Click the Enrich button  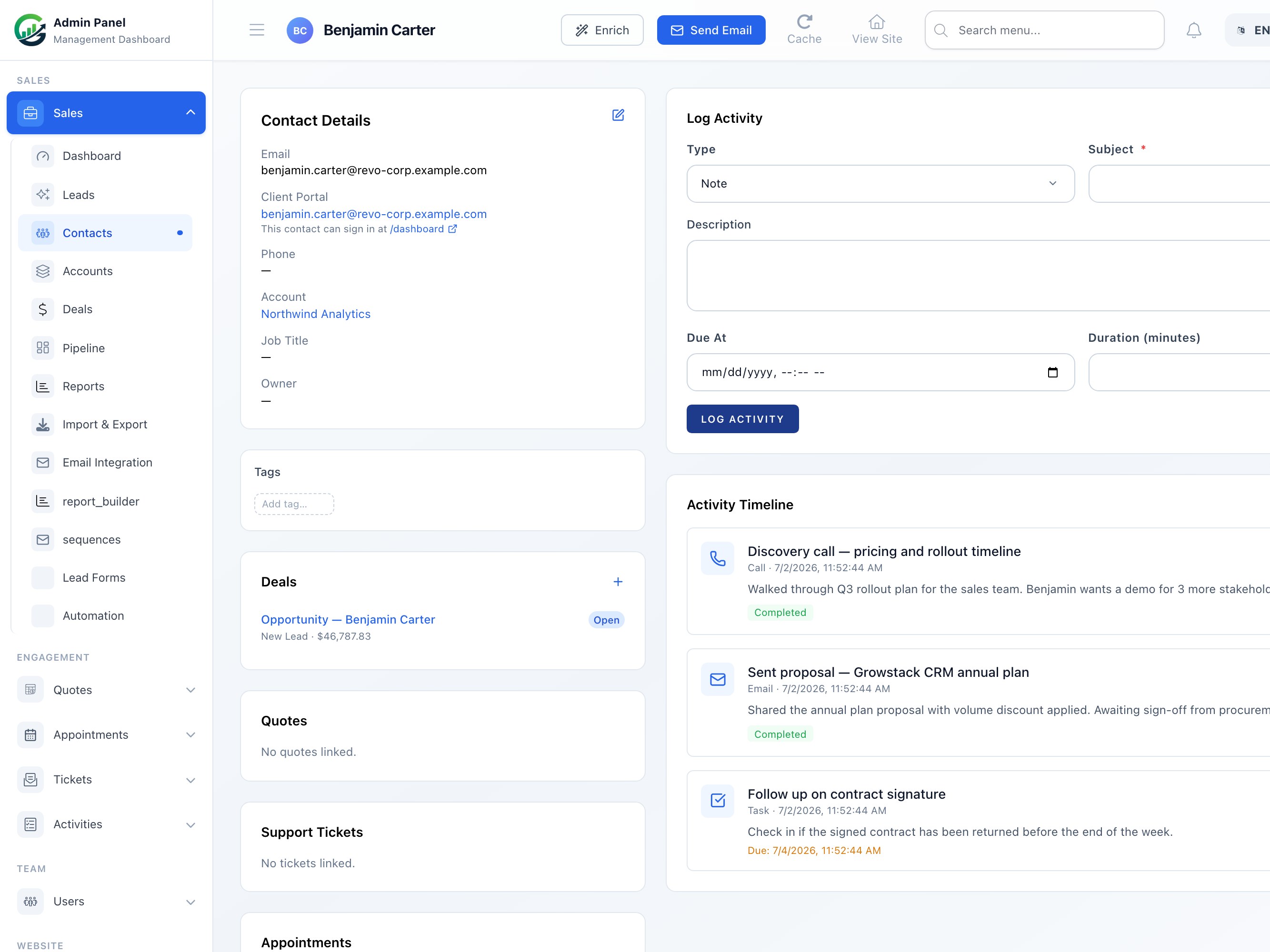602,30
